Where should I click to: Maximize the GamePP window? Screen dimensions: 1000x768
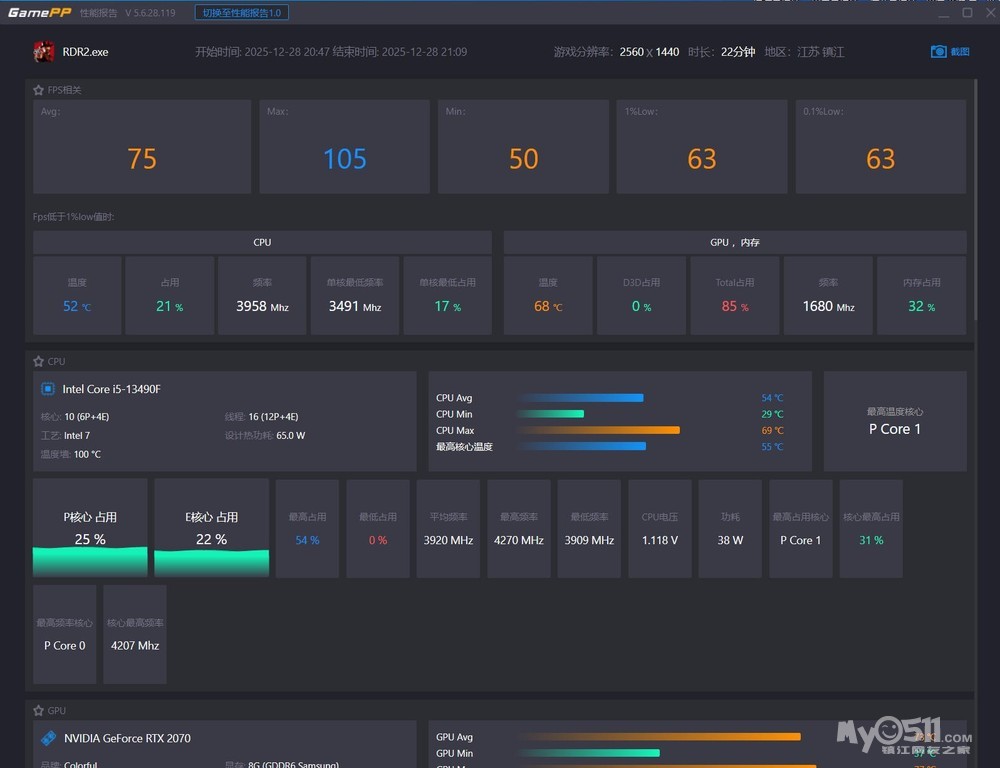pos(967,13)
